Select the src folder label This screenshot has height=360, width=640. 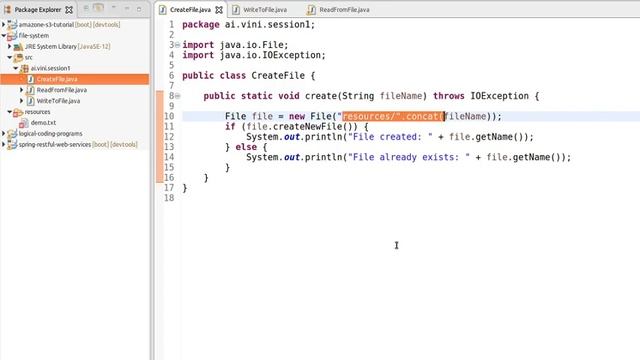point(29,57)
